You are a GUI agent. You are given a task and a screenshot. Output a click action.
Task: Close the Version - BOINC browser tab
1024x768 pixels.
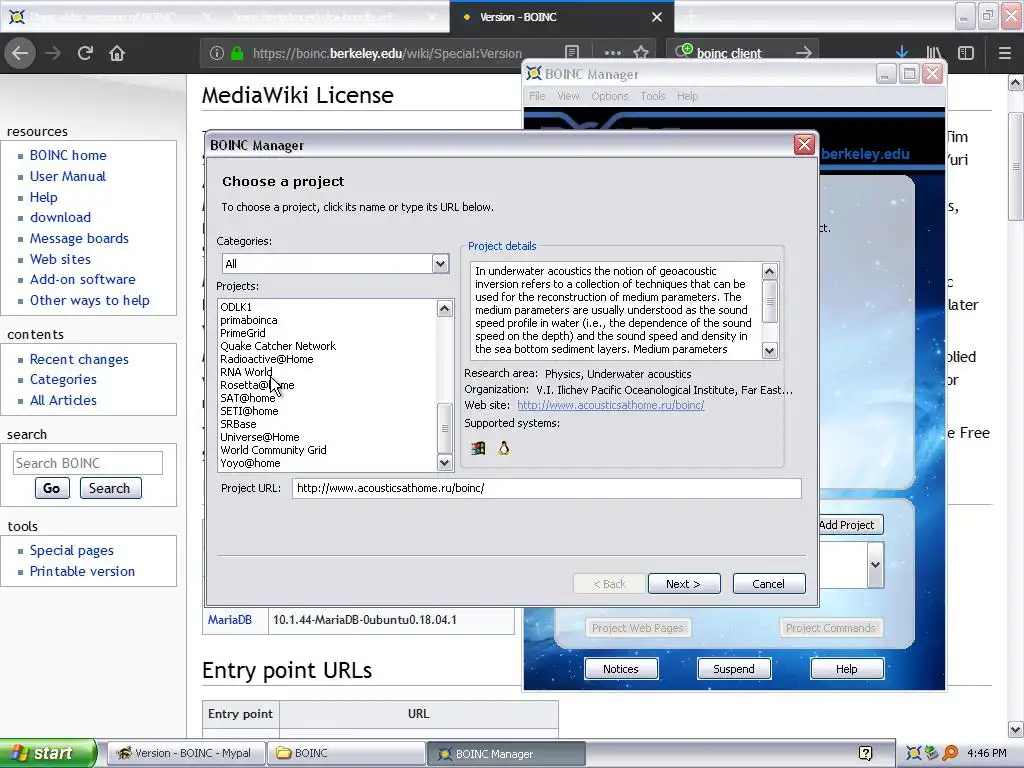click(x=657, y=17)
